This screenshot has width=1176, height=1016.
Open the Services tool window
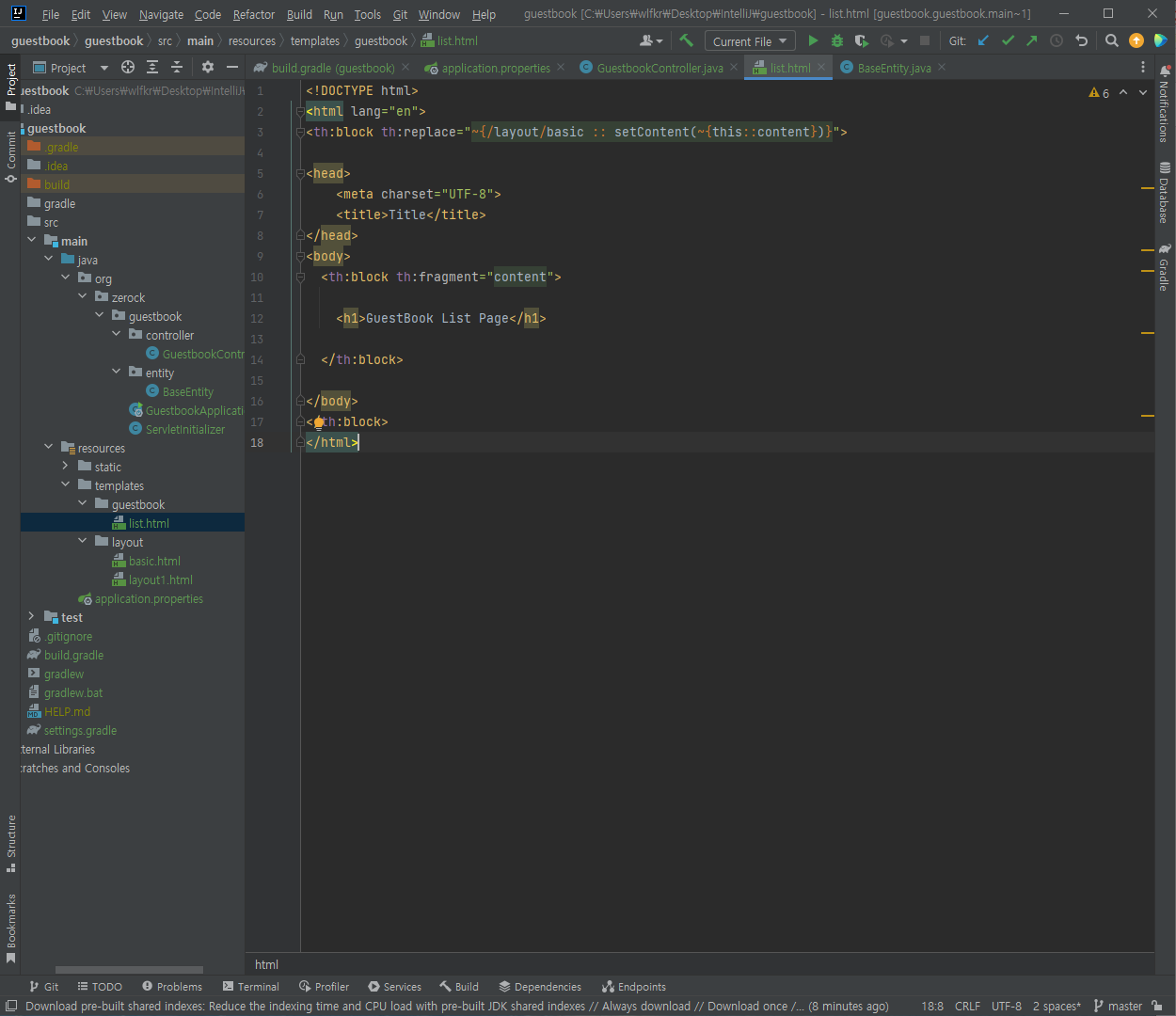coord(395,987)
